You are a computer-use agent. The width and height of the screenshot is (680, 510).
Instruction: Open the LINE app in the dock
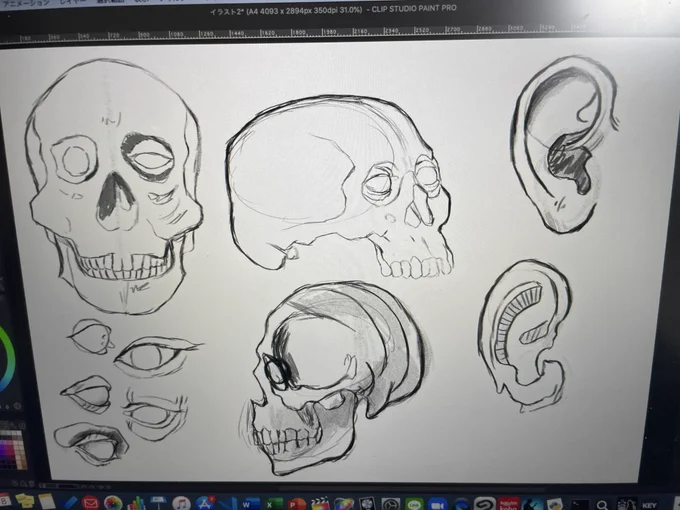point(414,505)
